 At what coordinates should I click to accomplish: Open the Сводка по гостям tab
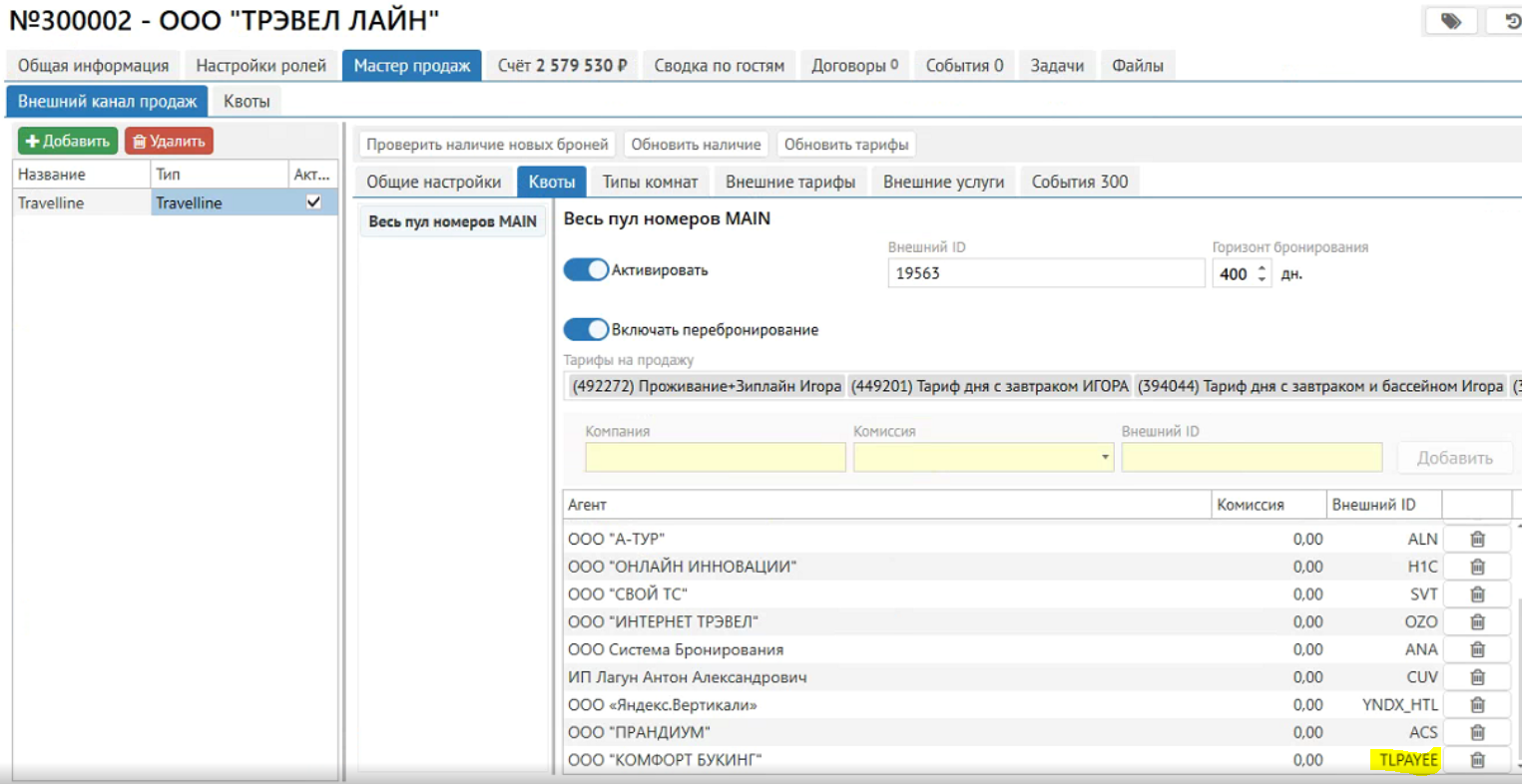tap(719, 66)
